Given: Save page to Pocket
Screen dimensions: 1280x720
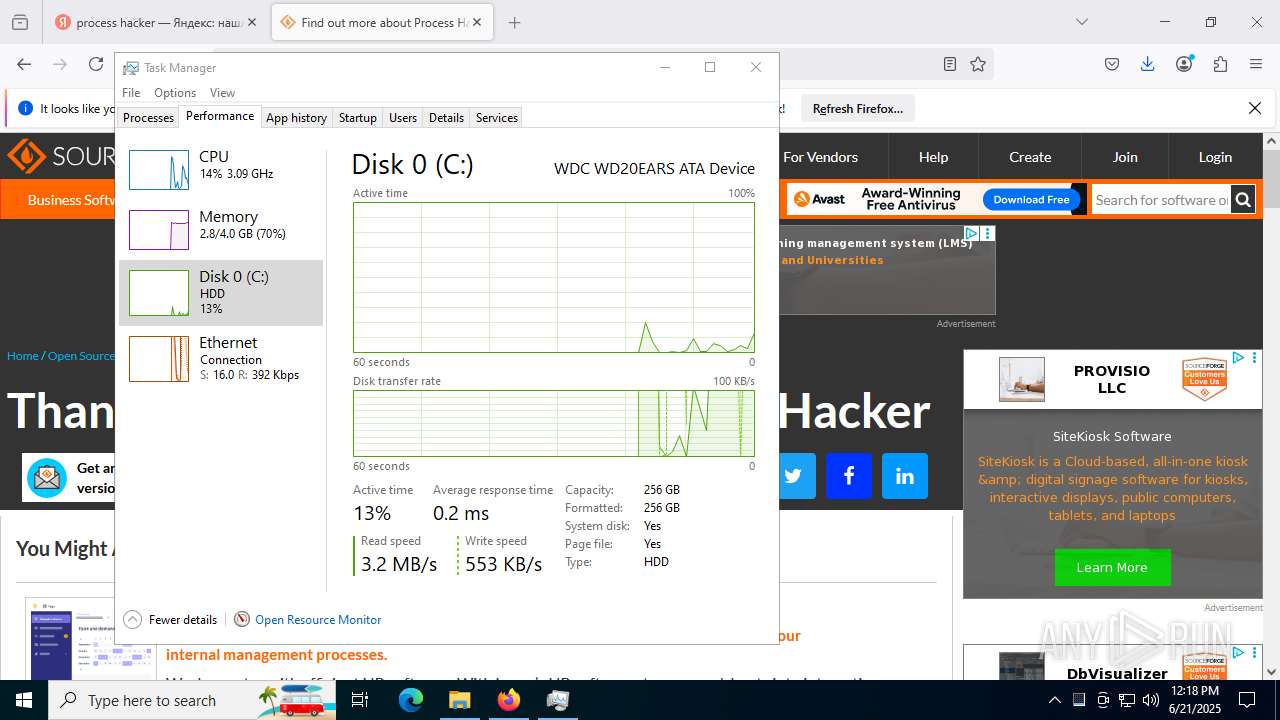Looking at the screenshot, I should click(1112, 64).
